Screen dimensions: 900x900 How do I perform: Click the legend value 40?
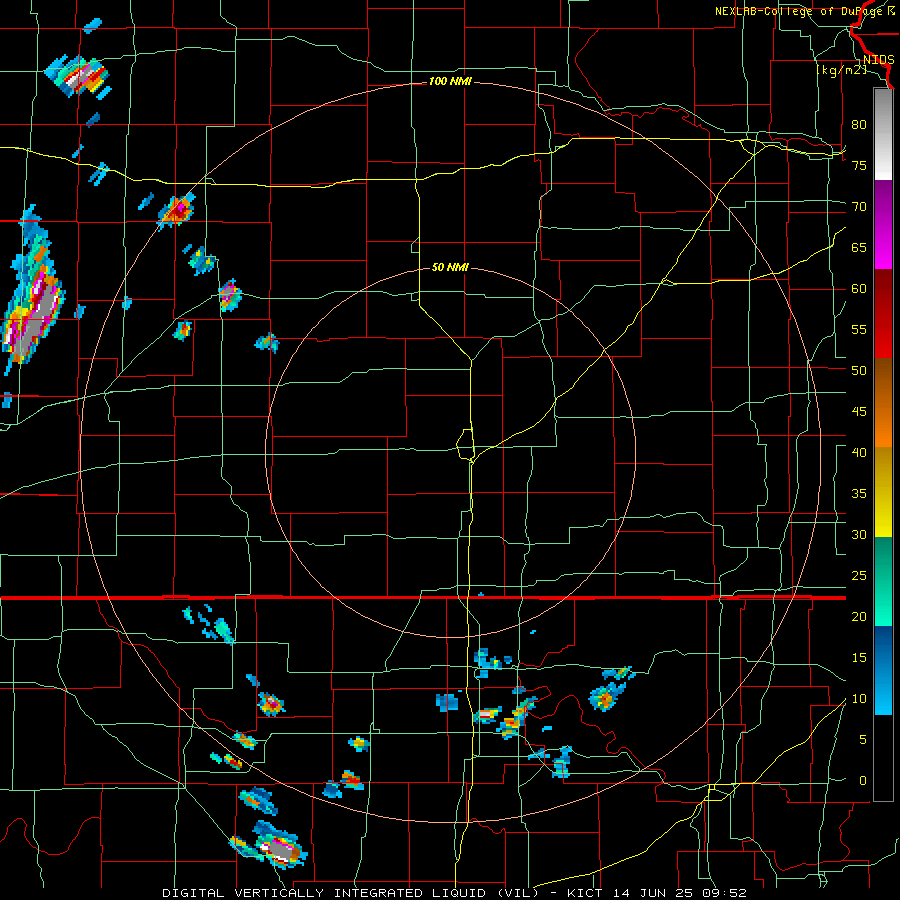[x=859, y=452]
